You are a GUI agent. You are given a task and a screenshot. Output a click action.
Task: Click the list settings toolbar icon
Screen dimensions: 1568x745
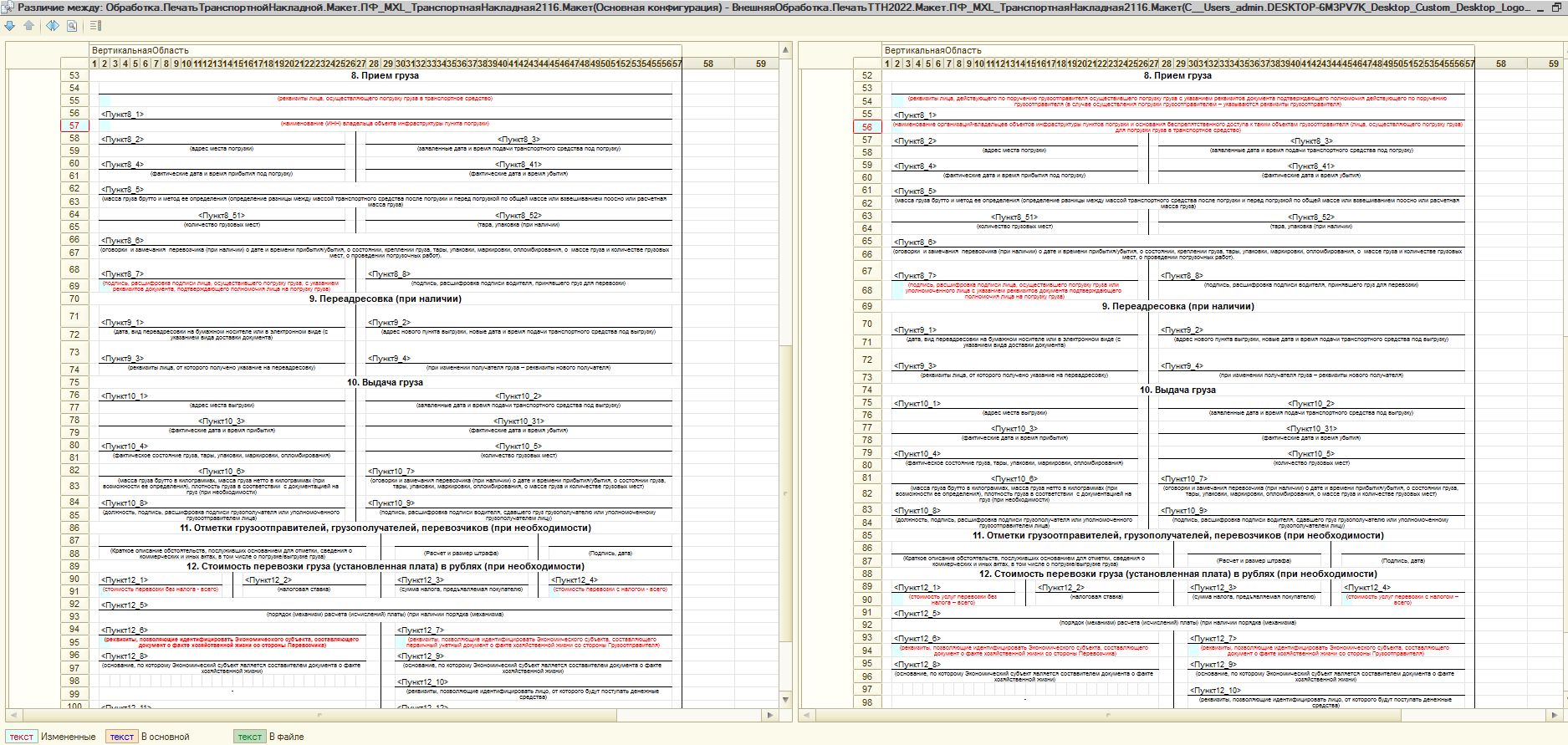click(x=95, y=26)
